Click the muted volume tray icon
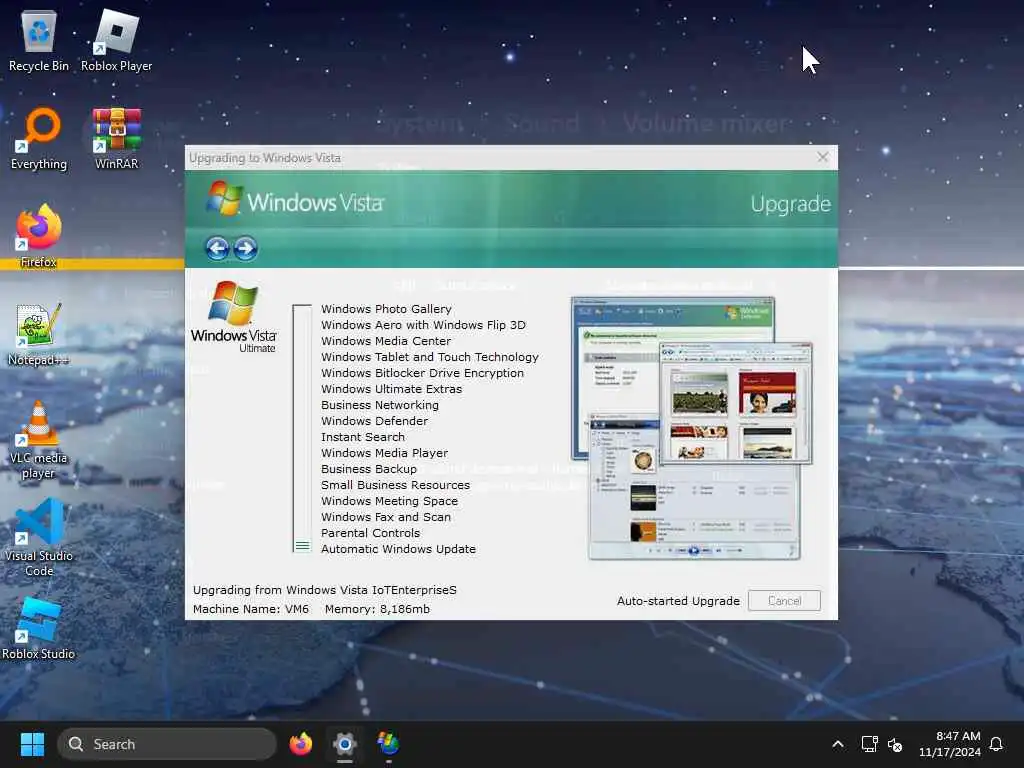Image resolution: width=1024 pixels, height=768 pixels. pyautogui.click(x=895, y=744)
